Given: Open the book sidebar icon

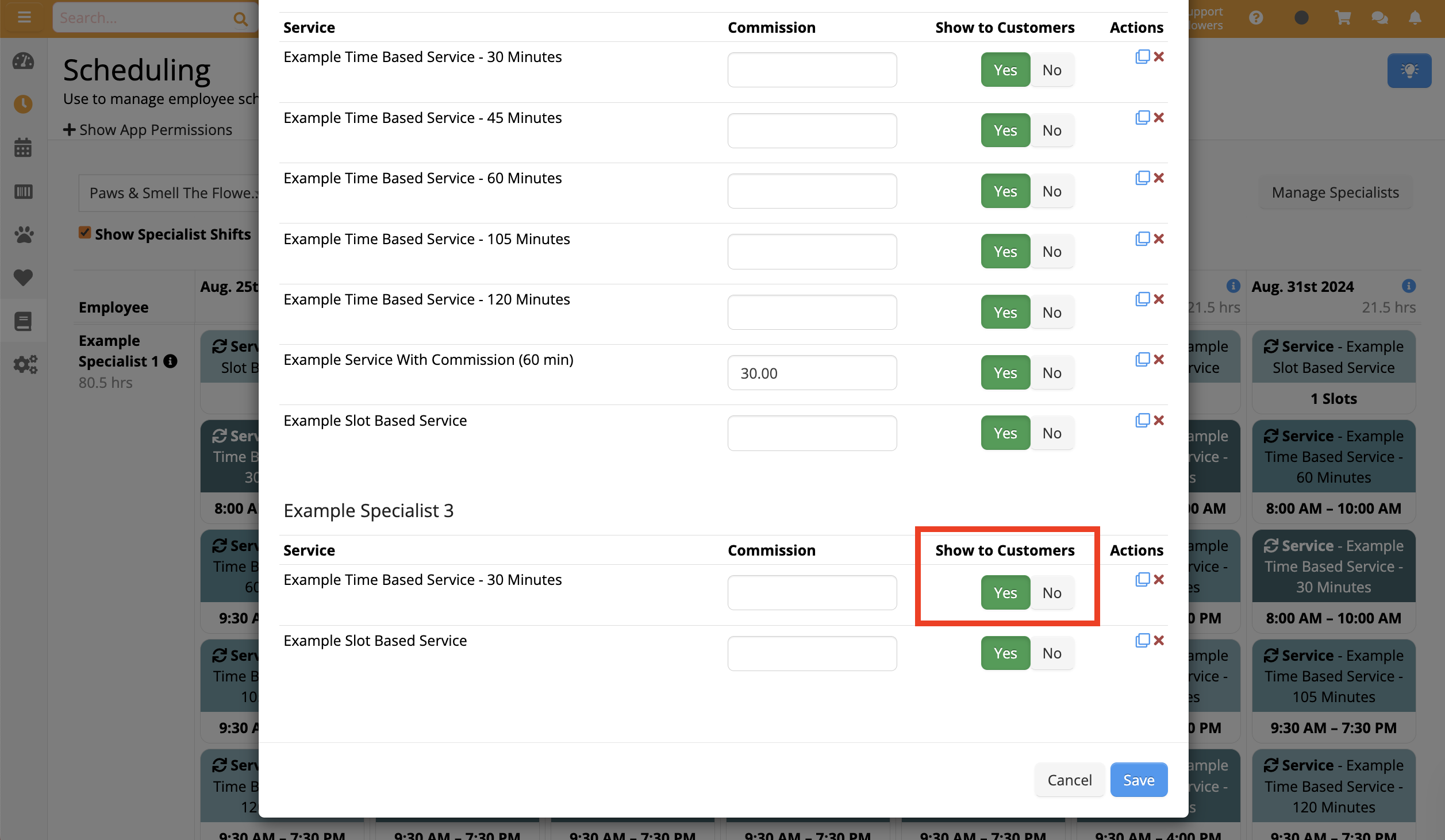Looking at the screenshot, I should (23, 321).
